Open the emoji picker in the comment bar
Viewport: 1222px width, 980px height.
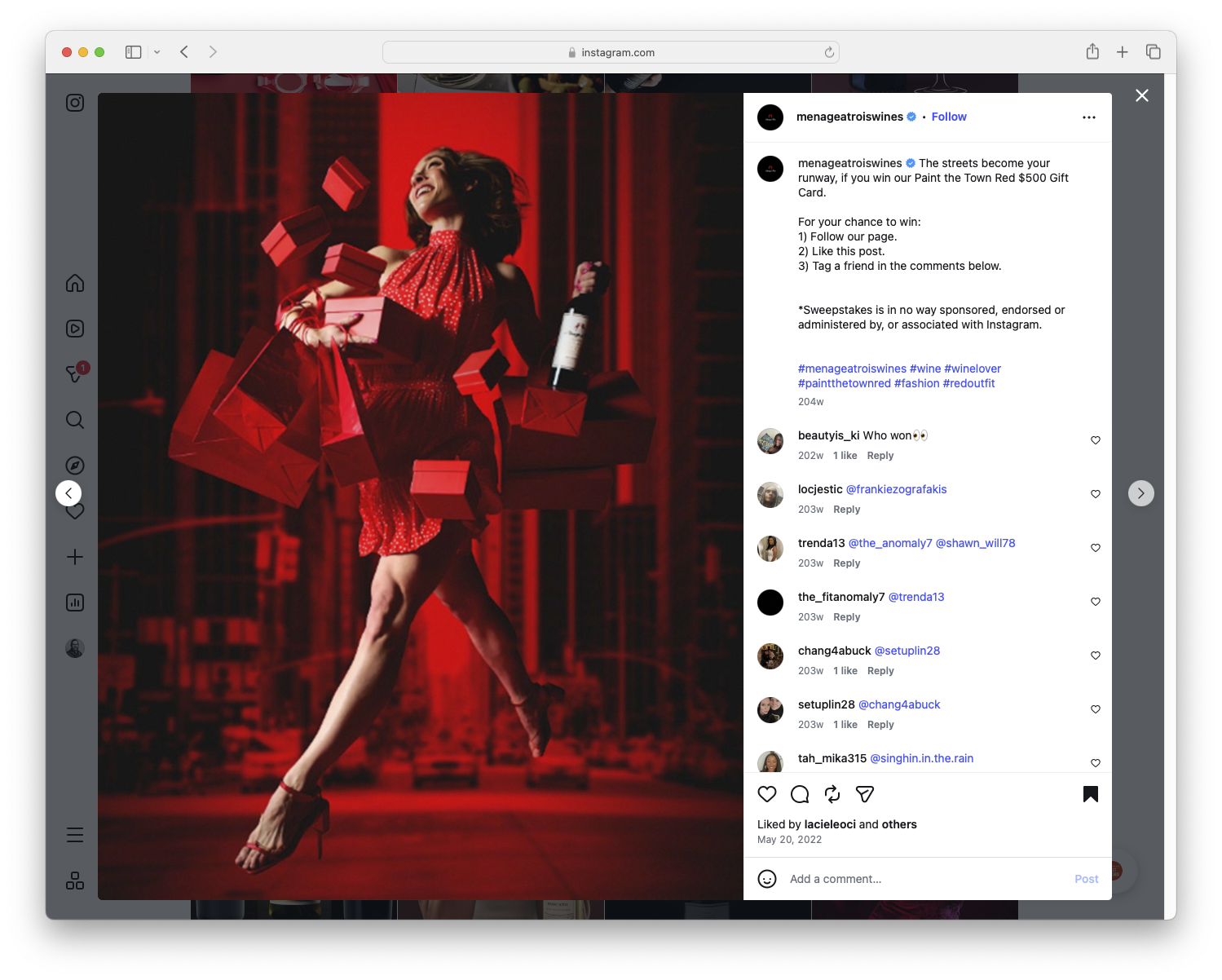[x=767, y=879]
